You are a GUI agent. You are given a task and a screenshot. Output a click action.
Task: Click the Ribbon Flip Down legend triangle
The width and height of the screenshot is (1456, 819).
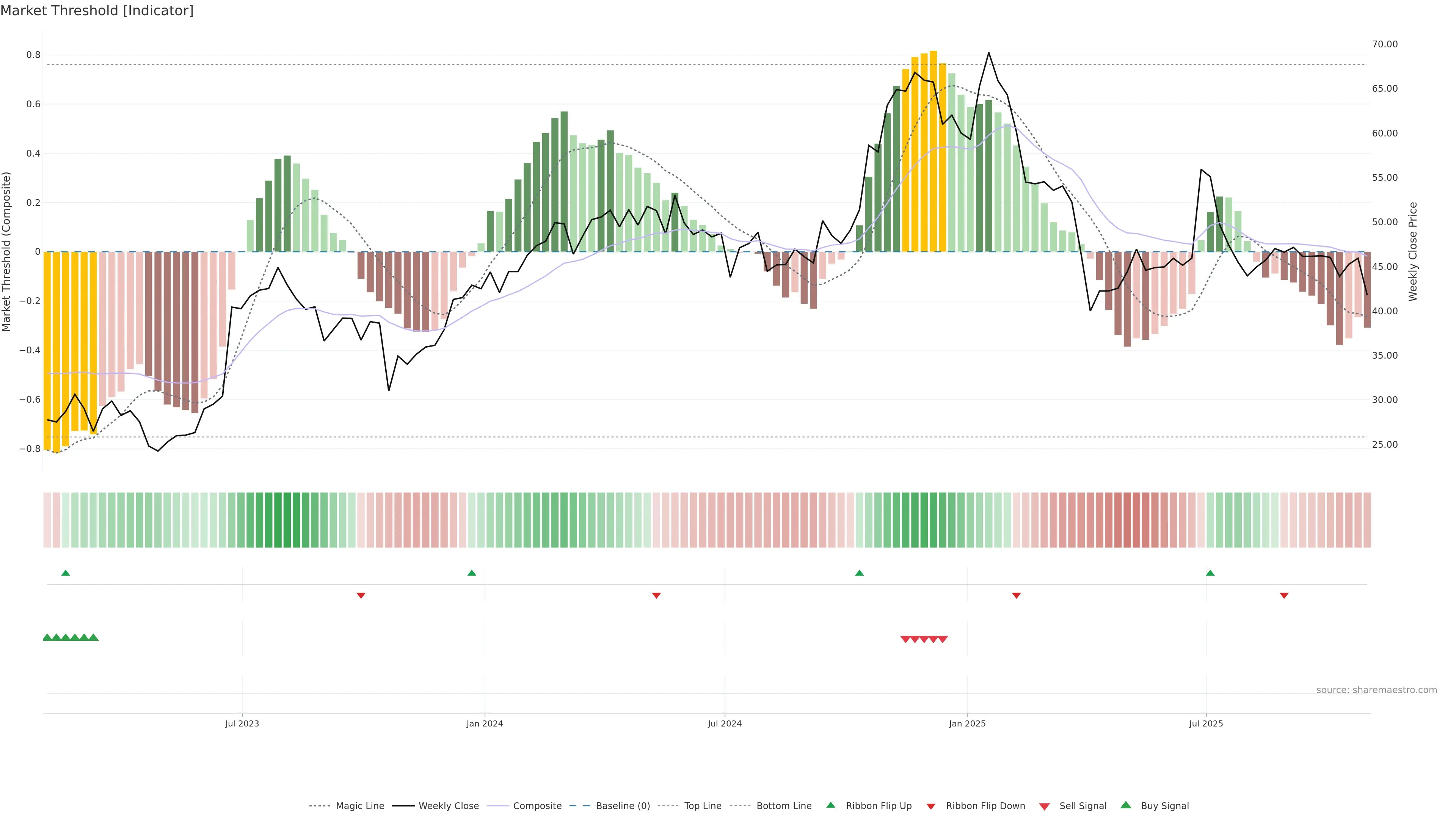[931, 806]
